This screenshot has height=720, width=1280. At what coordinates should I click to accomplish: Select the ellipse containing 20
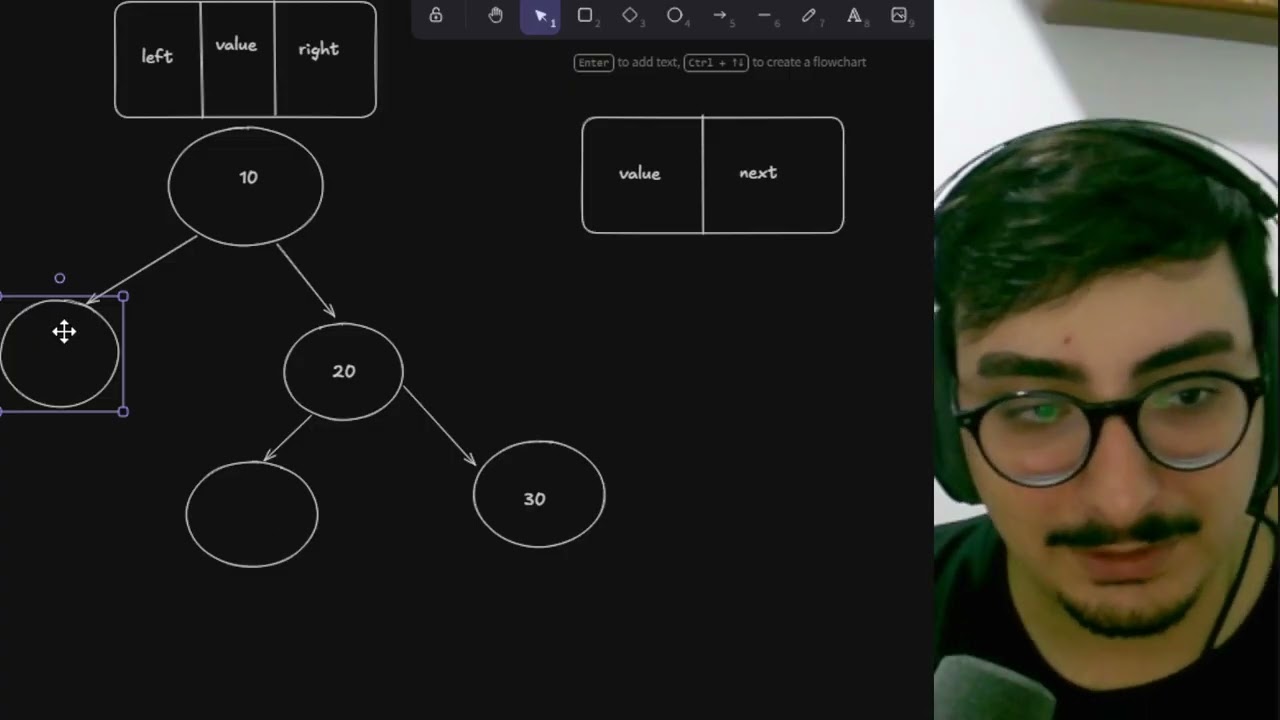pos(344,371)
